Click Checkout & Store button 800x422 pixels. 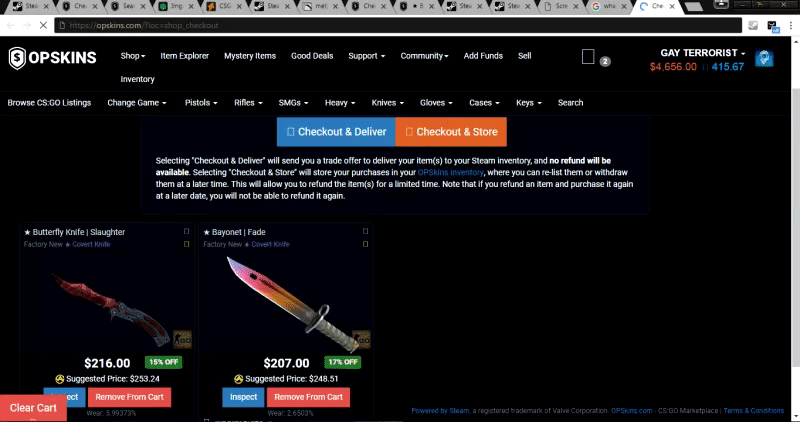[x=451, y=132]
